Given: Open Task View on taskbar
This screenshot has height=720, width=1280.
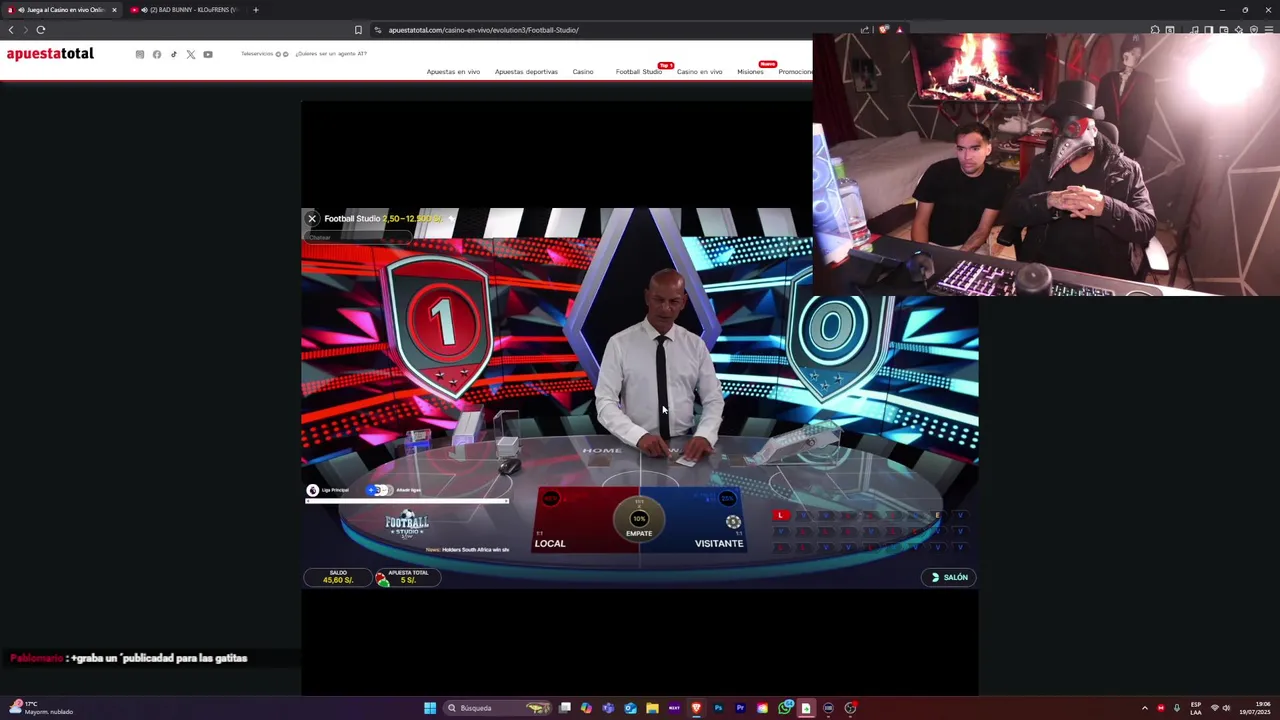Looking at the screenshot, I should (565, 708).
